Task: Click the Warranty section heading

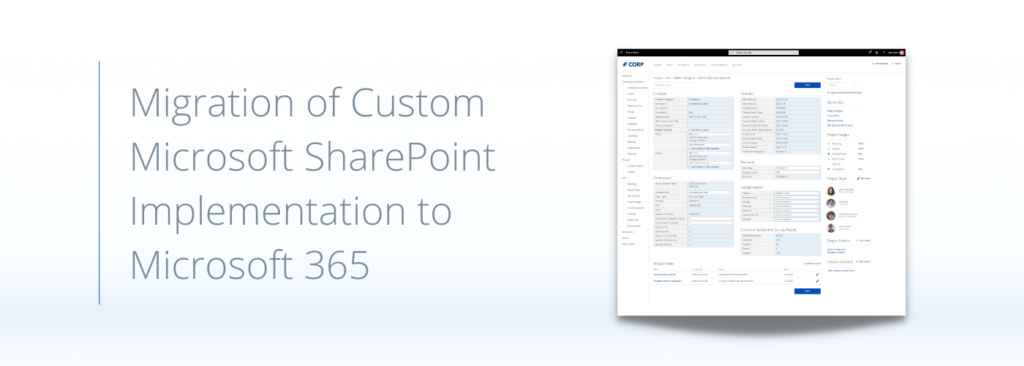Action: tap(747, 162)
